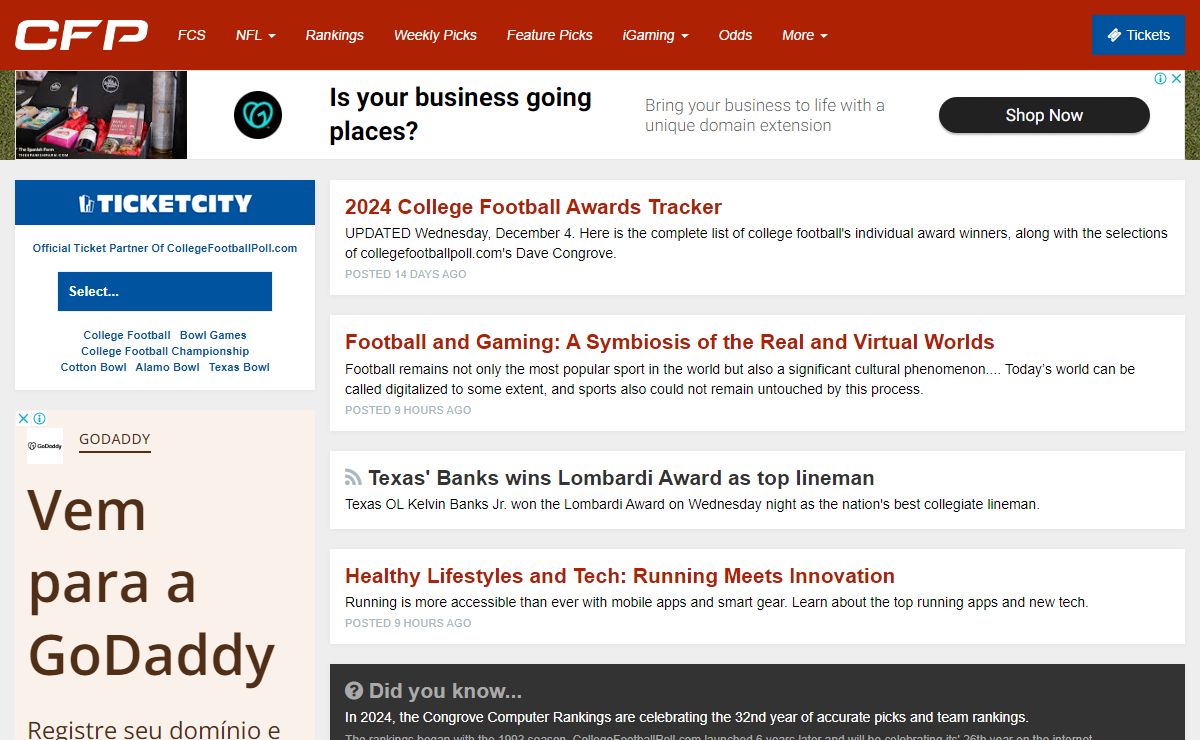The width and height of the screenshot is (1200, 740).
Task: Click the Texas OL Kelvin Banks Jr. summary text
Action: pos(692,504)
